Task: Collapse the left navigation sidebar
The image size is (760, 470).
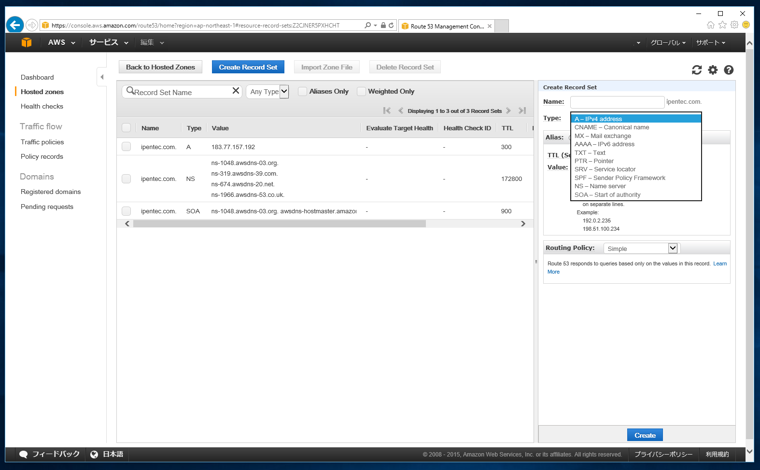Action: pos(102,77)
